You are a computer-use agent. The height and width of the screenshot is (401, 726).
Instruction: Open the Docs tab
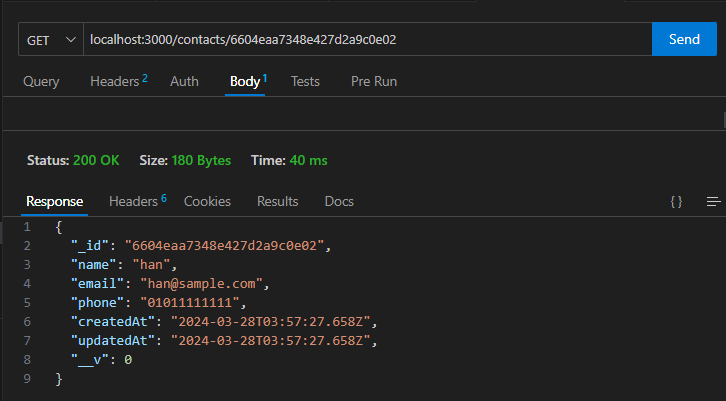pos(339,201)
